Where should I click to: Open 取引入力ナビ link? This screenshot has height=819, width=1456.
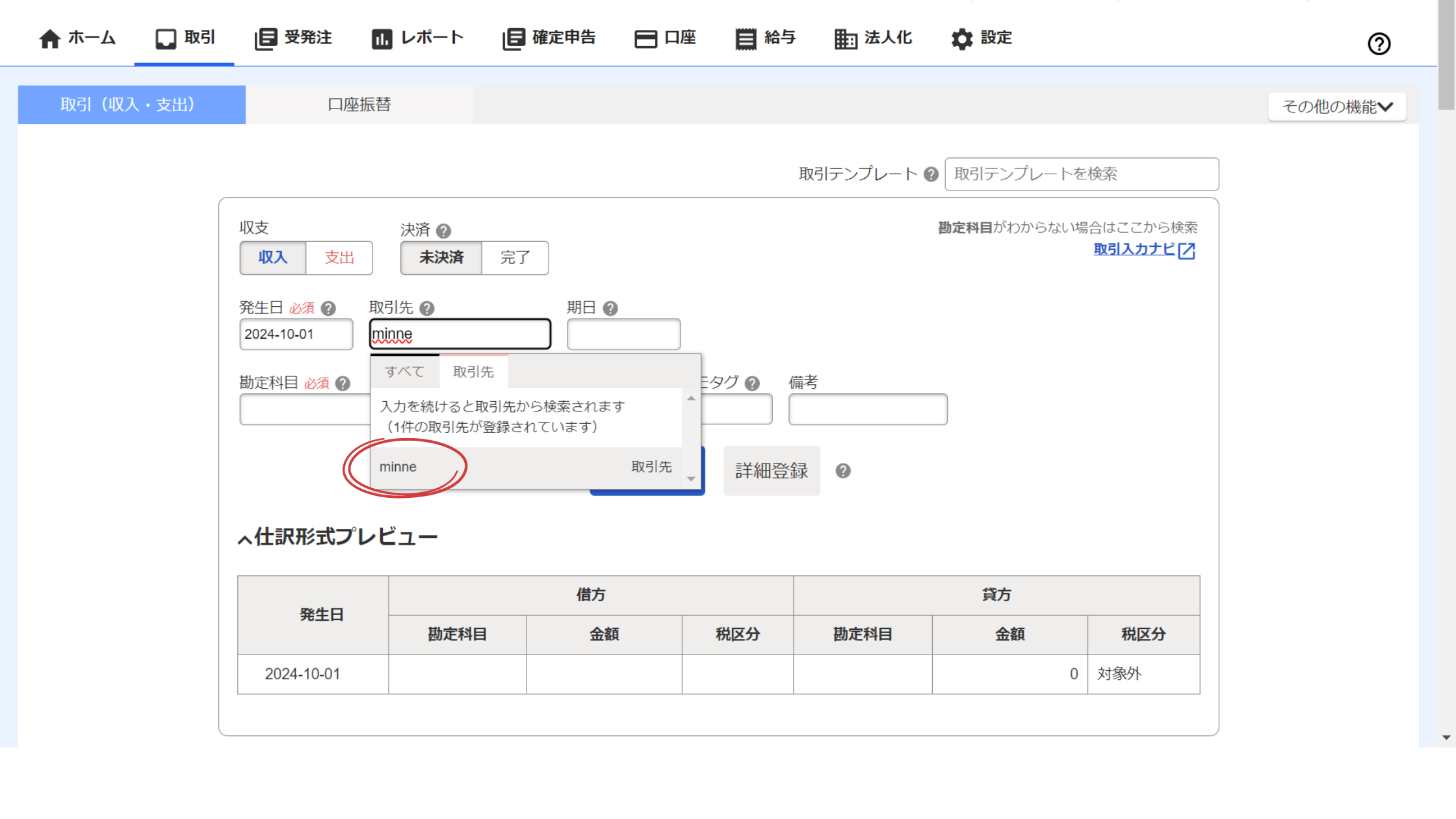click(x=1134, y=249)
